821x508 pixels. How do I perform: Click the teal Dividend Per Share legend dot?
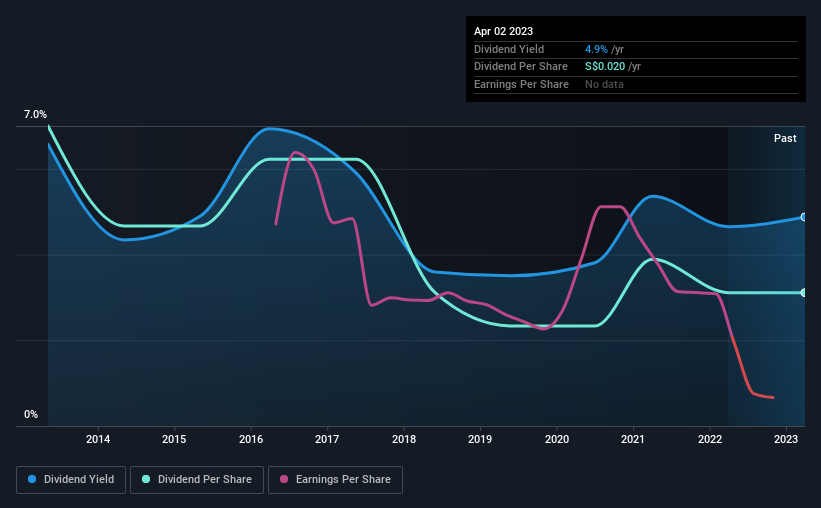146,479
